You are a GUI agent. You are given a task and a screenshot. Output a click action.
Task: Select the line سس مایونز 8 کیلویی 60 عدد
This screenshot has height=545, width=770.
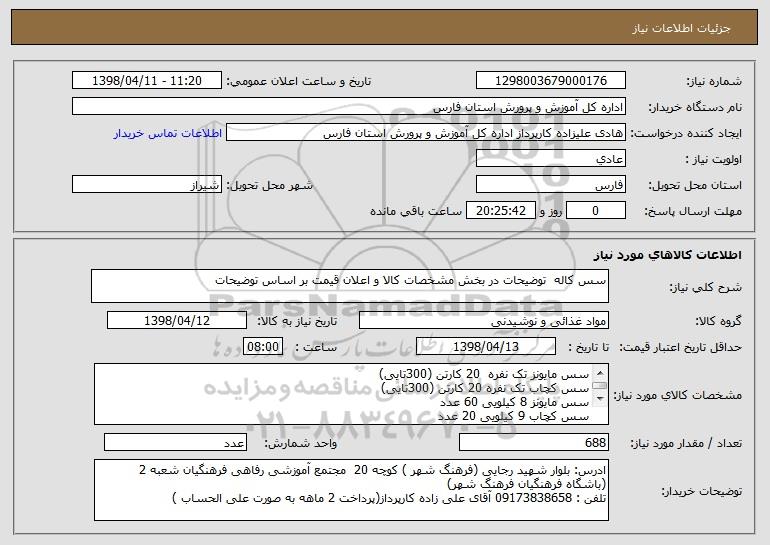(514, 403)
